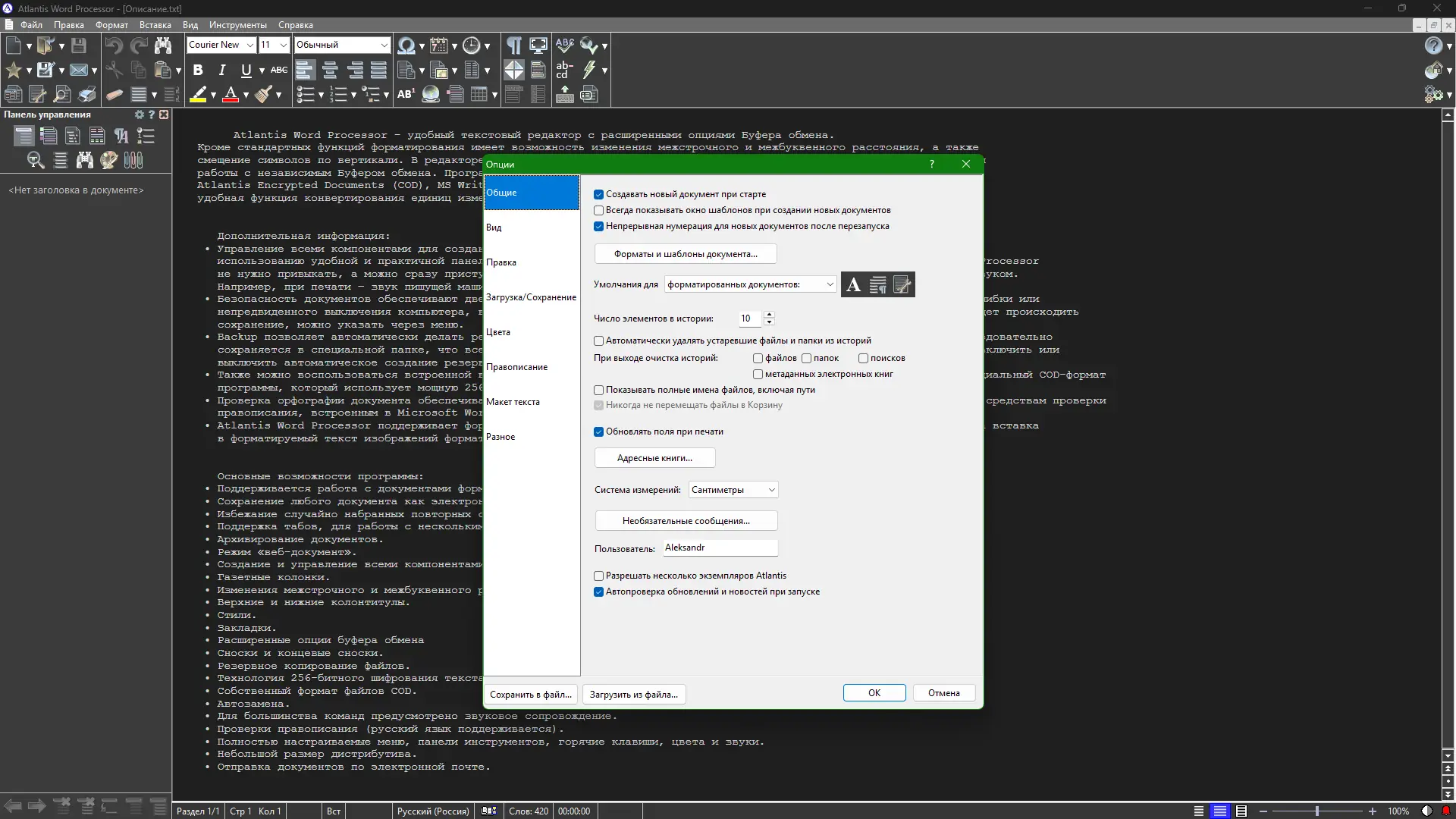This screenshot has width=1456, height=819.
Task: Click the Bold formatting icon
Action: click(x=198, y=71)
